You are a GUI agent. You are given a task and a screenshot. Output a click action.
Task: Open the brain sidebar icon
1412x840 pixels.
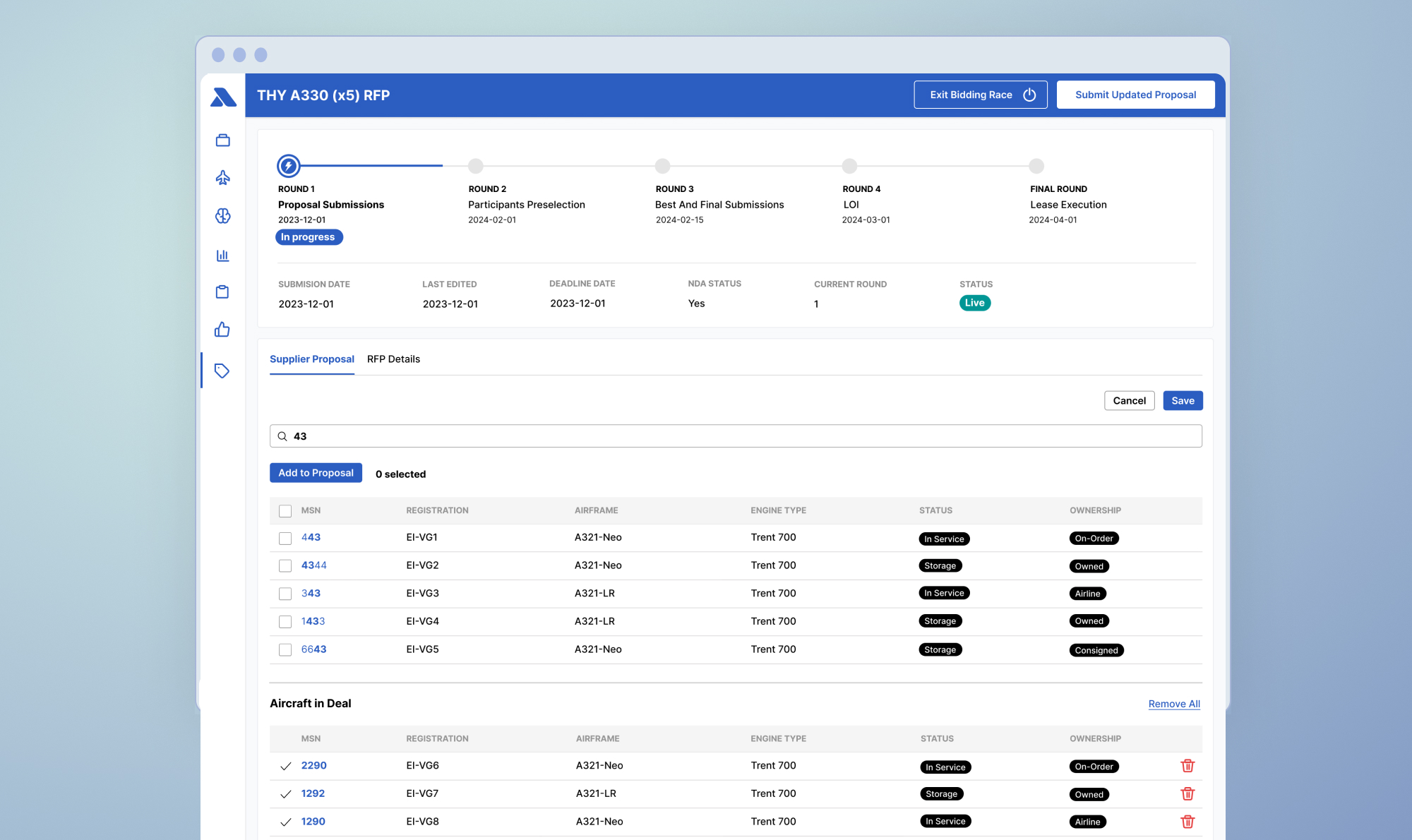[x=223, y=216]
